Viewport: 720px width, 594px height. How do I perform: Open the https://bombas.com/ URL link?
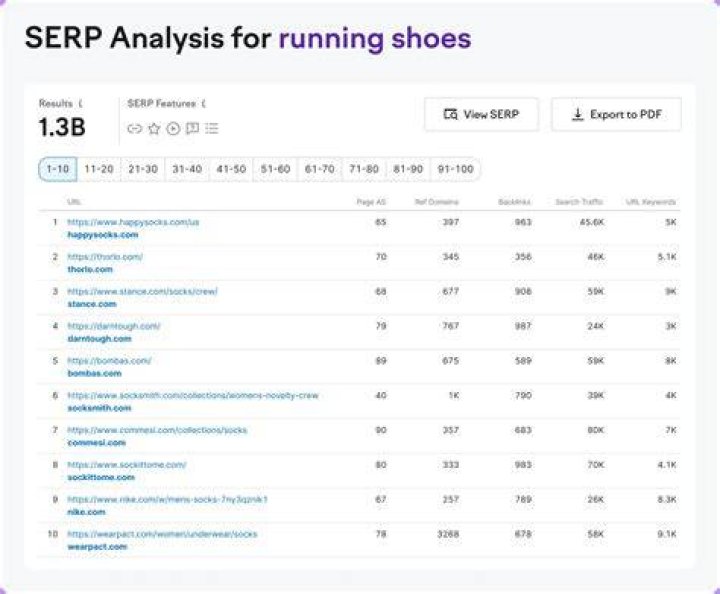coord(109,361)
